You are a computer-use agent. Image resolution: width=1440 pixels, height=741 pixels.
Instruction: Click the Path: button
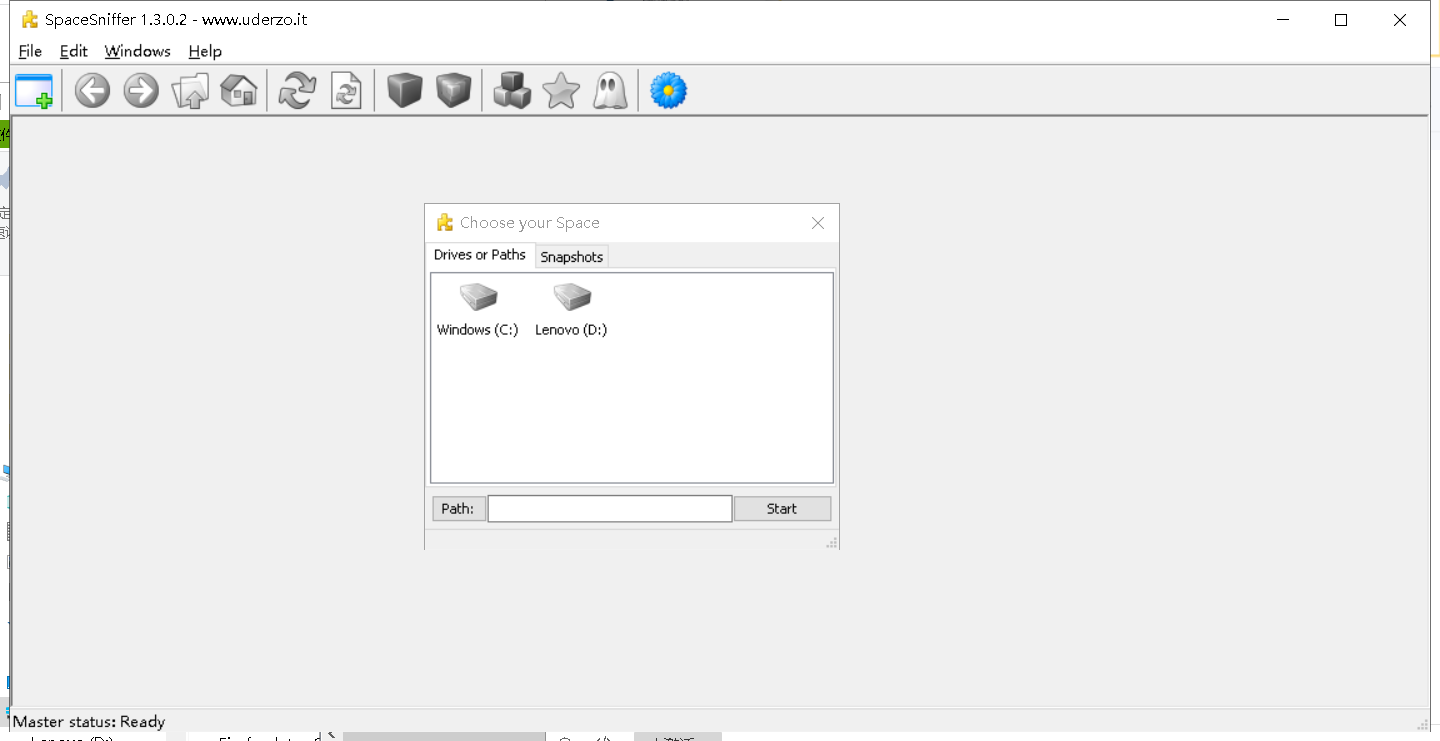coord(458,509)
